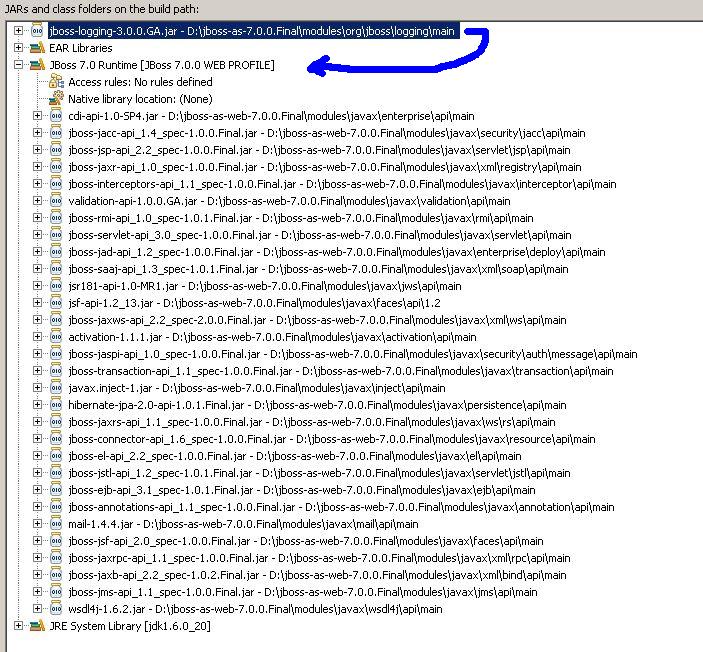This screenshot has width=703, height=652.
Task: Click the jar icon for jboss-jaxws-api
Action: click(56, 320)
